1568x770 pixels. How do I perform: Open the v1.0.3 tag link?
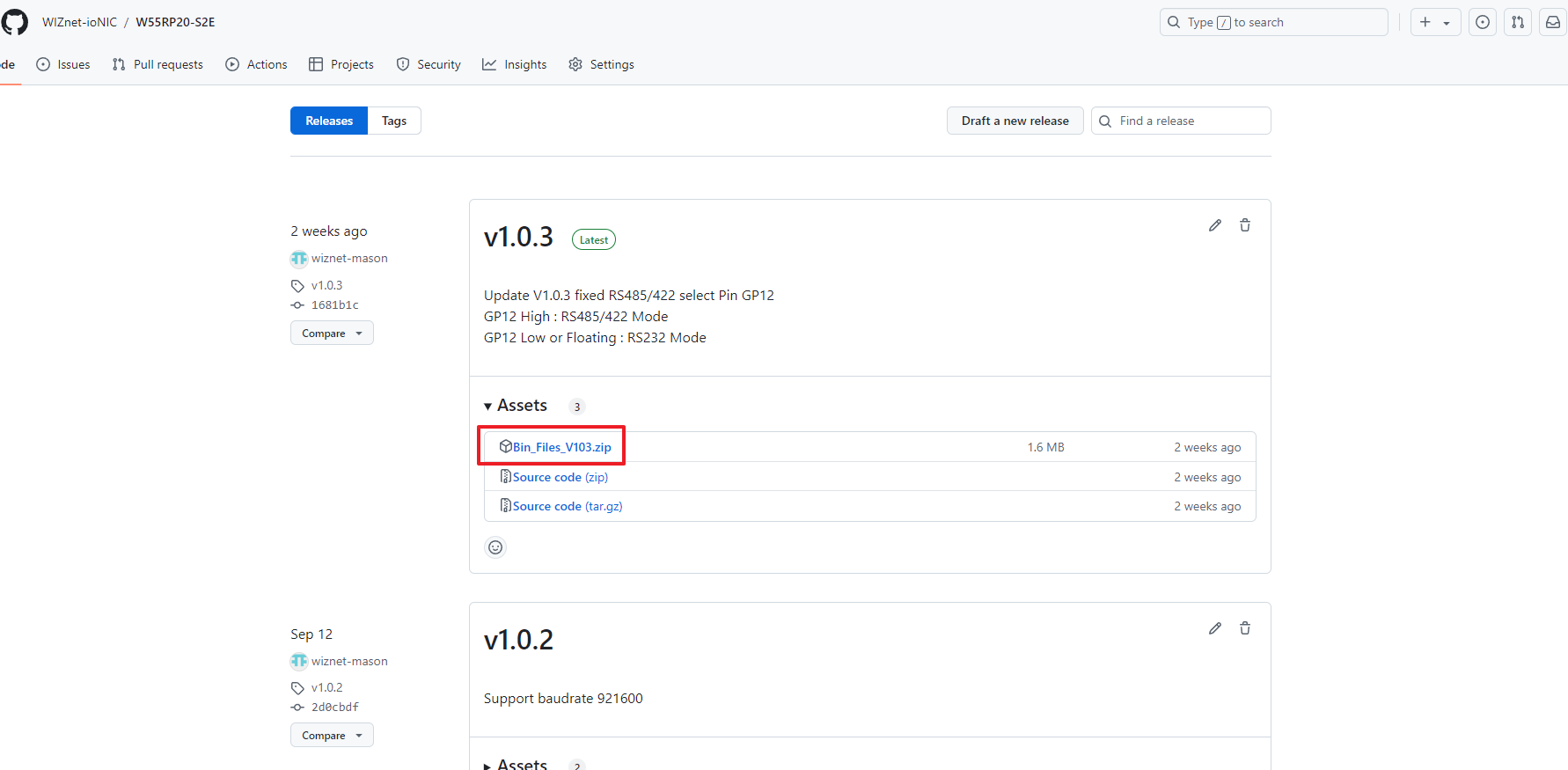[x=326, y=285]
